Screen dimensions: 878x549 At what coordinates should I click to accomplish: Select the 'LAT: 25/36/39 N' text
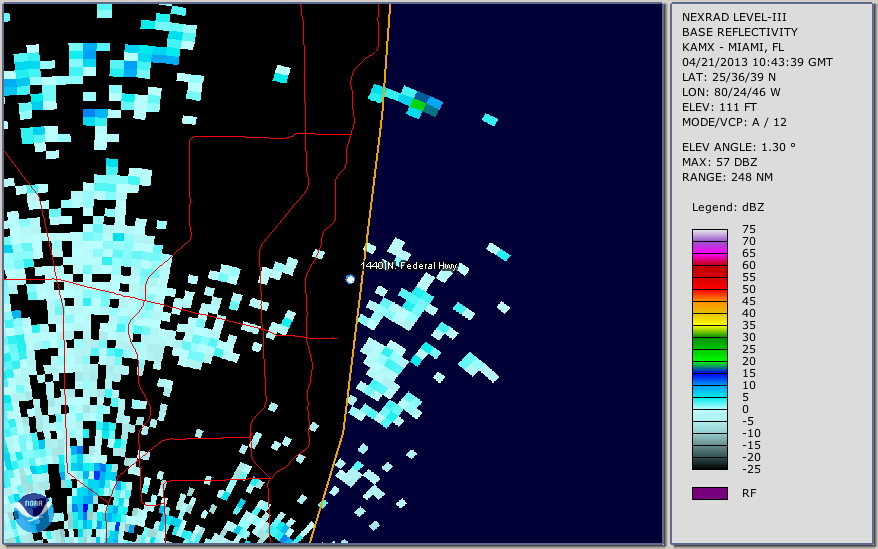tap(728, 77)
